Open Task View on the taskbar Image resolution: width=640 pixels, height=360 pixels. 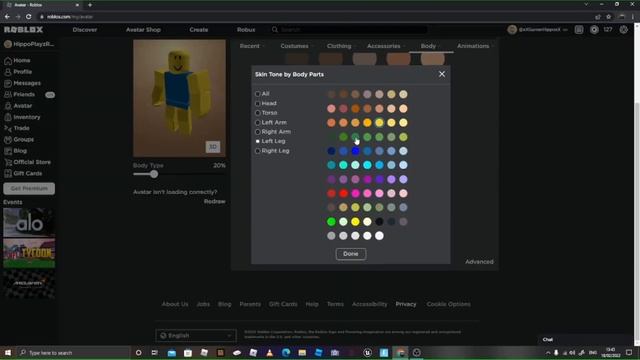[x=154, y=353]
